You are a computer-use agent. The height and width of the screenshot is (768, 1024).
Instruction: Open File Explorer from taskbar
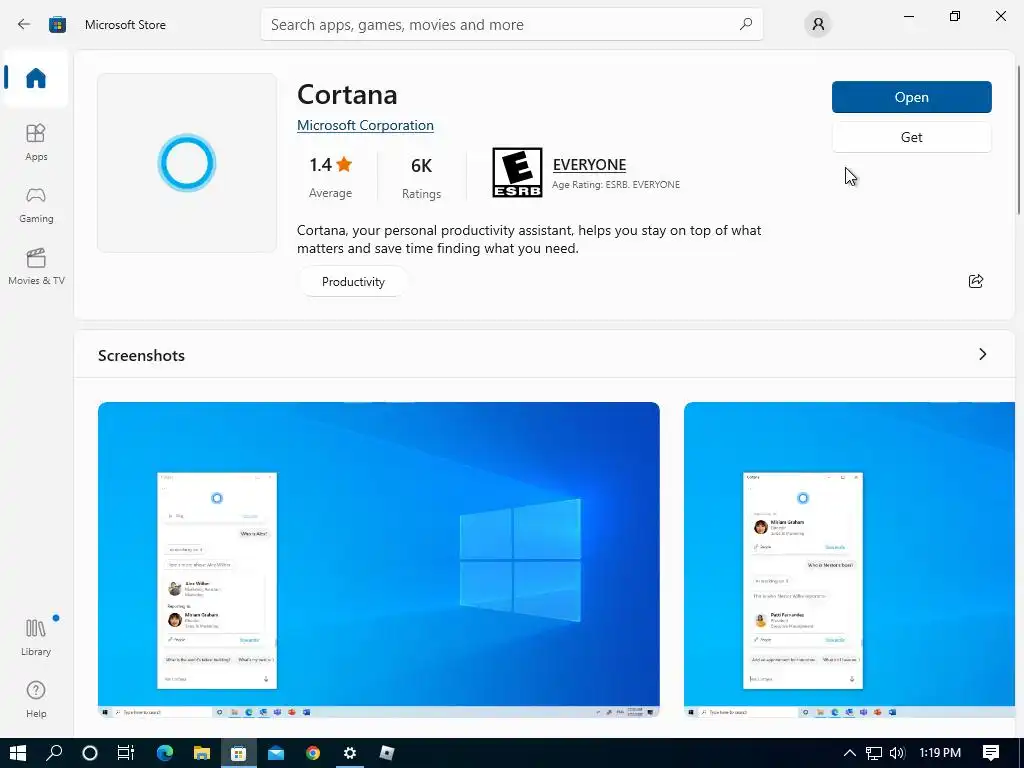202,753
